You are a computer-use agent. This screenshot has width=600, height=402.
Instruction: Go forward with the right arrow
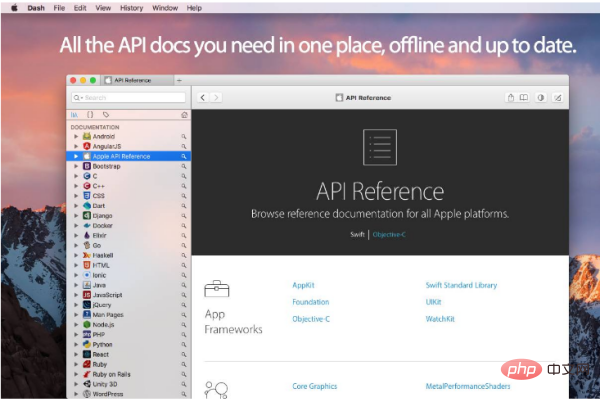(x=216, y=98)
